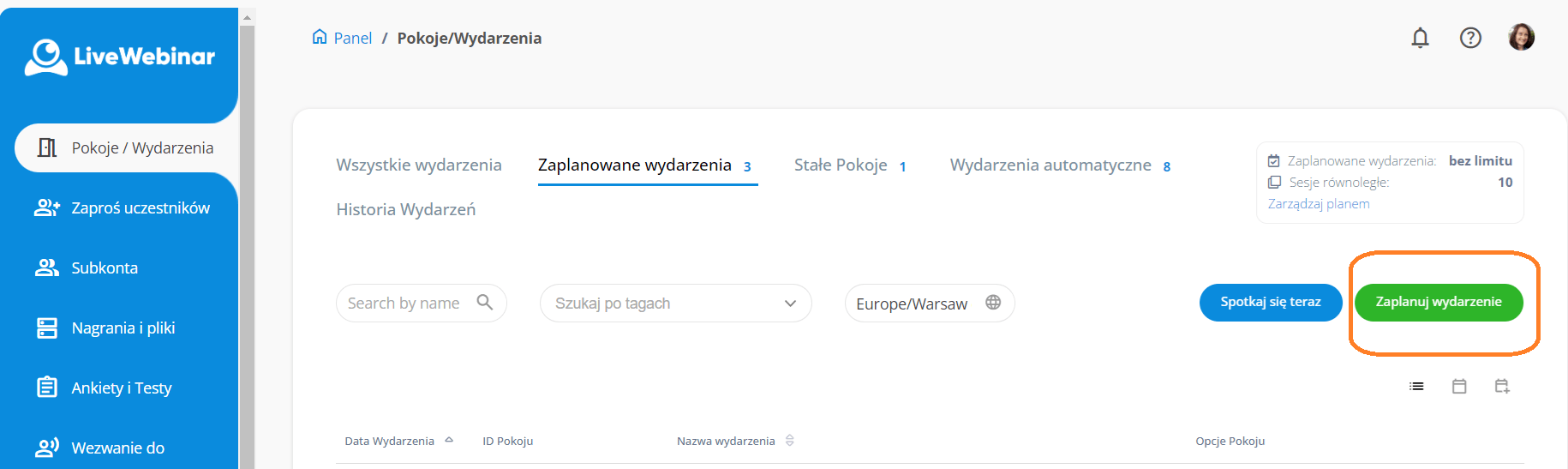The height and width of the screenshot is (469, 1568).
Task: Open the user profile avatar
Action: click(x=1521, y=37)
